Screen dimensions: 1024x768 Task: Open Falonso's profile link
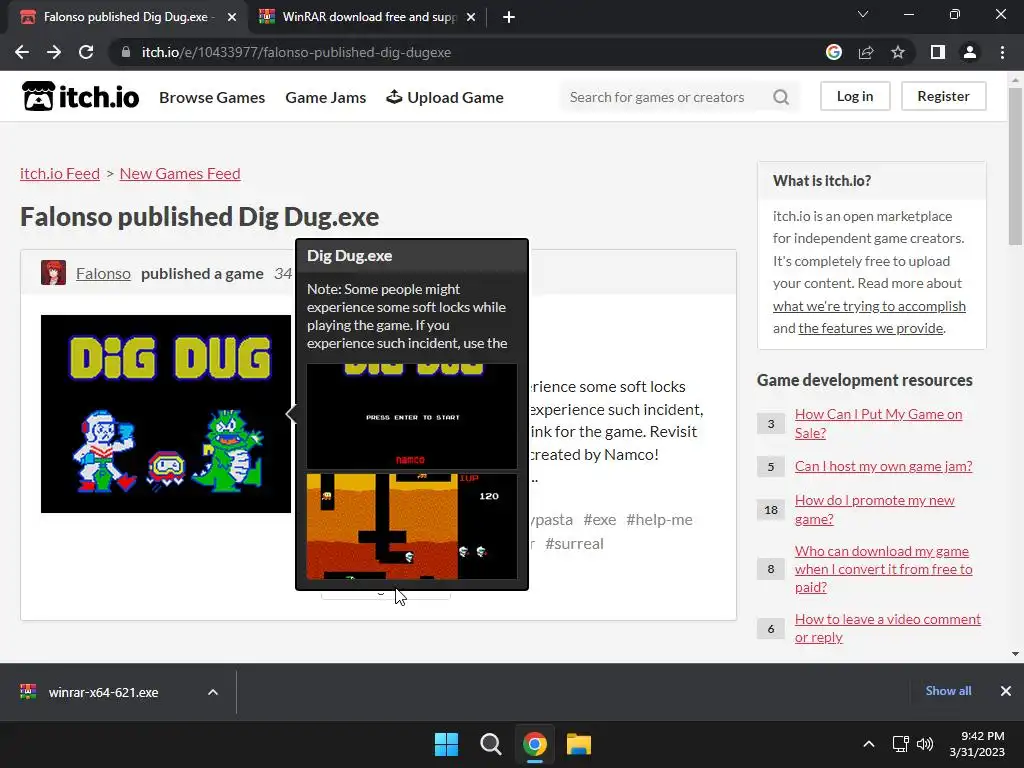coord(103,274)
